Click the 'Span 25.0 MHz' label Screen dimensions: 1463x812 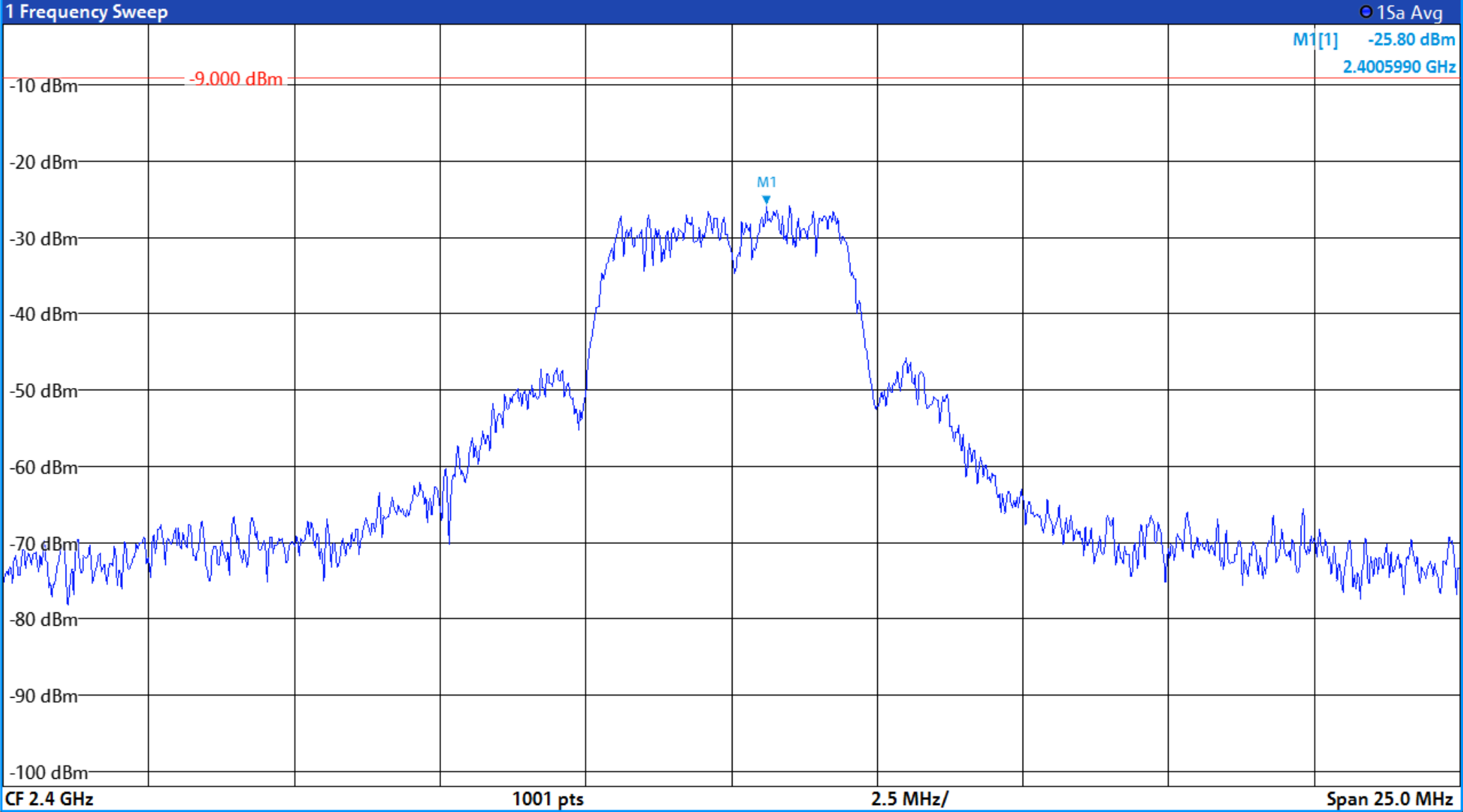(1390, 799)
